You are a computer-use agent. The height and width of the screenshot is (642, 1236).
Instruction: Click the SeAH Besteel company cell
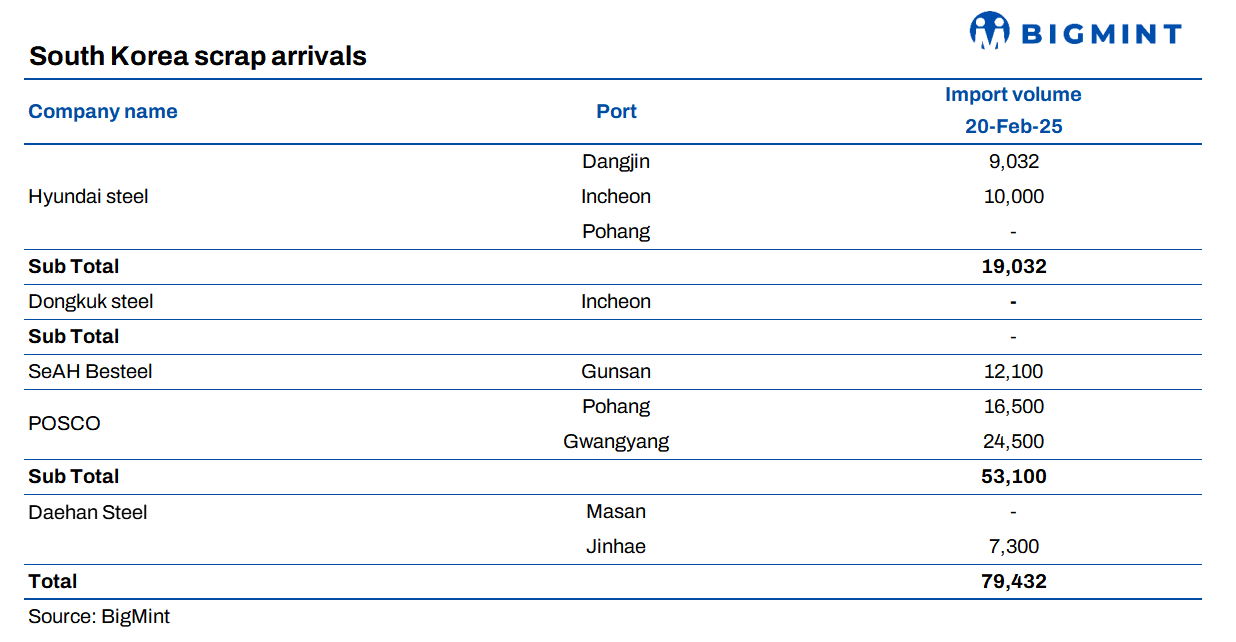pos(90,372)
